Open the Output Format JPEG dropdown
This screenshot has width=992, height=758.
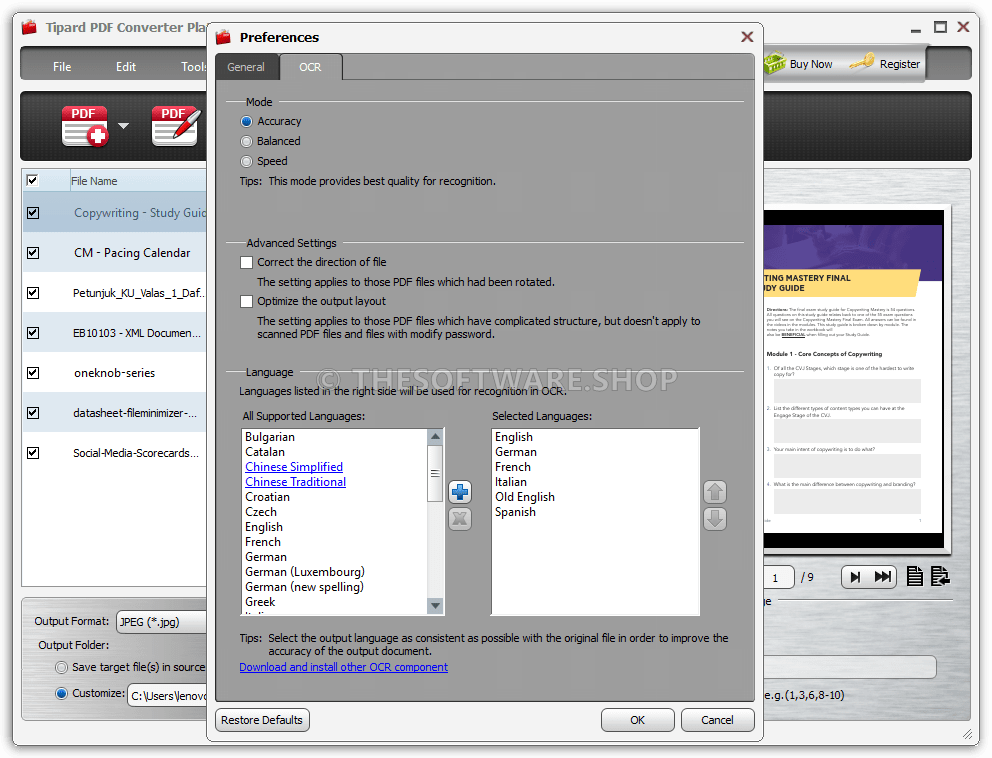click(162, 621)
